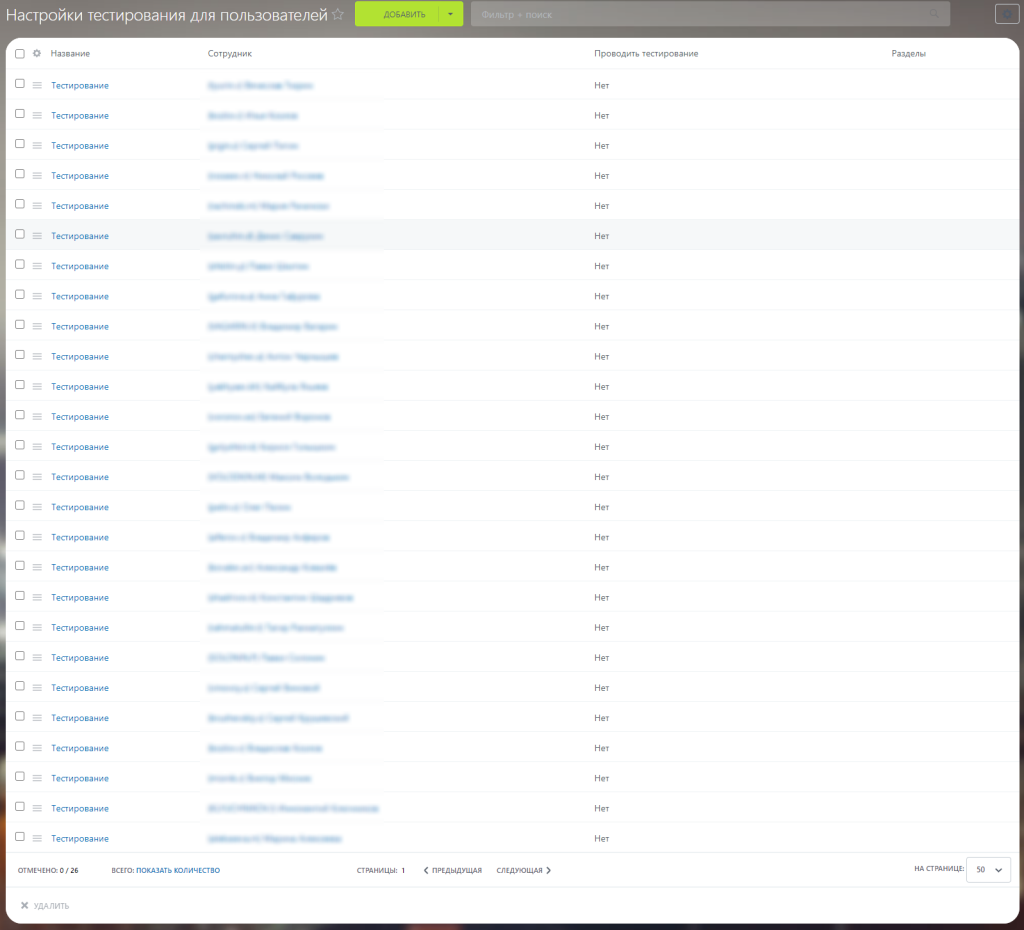Sort by the Название column header
1024x930 pixels.
tap(70, 54)
